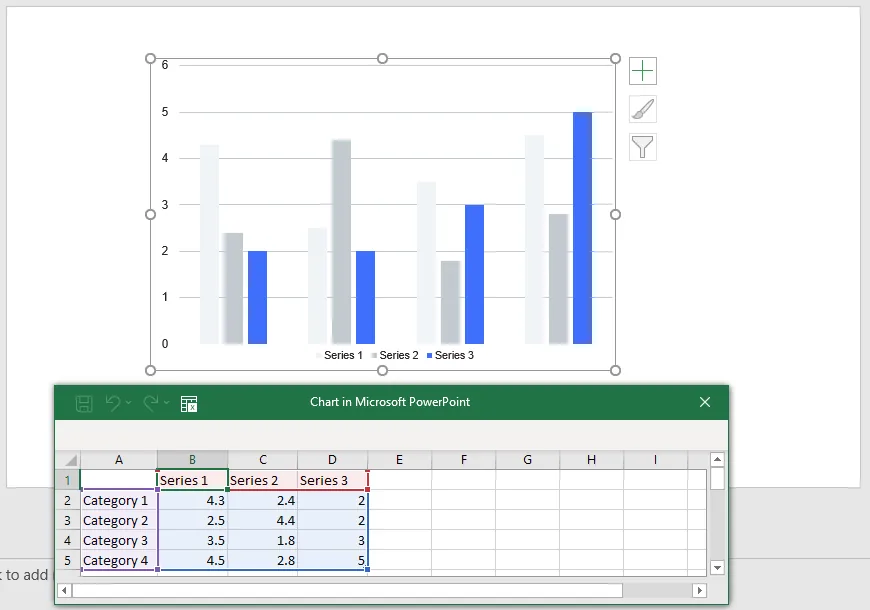Click the vertical scrollbar down arrow

pos(717,568)
